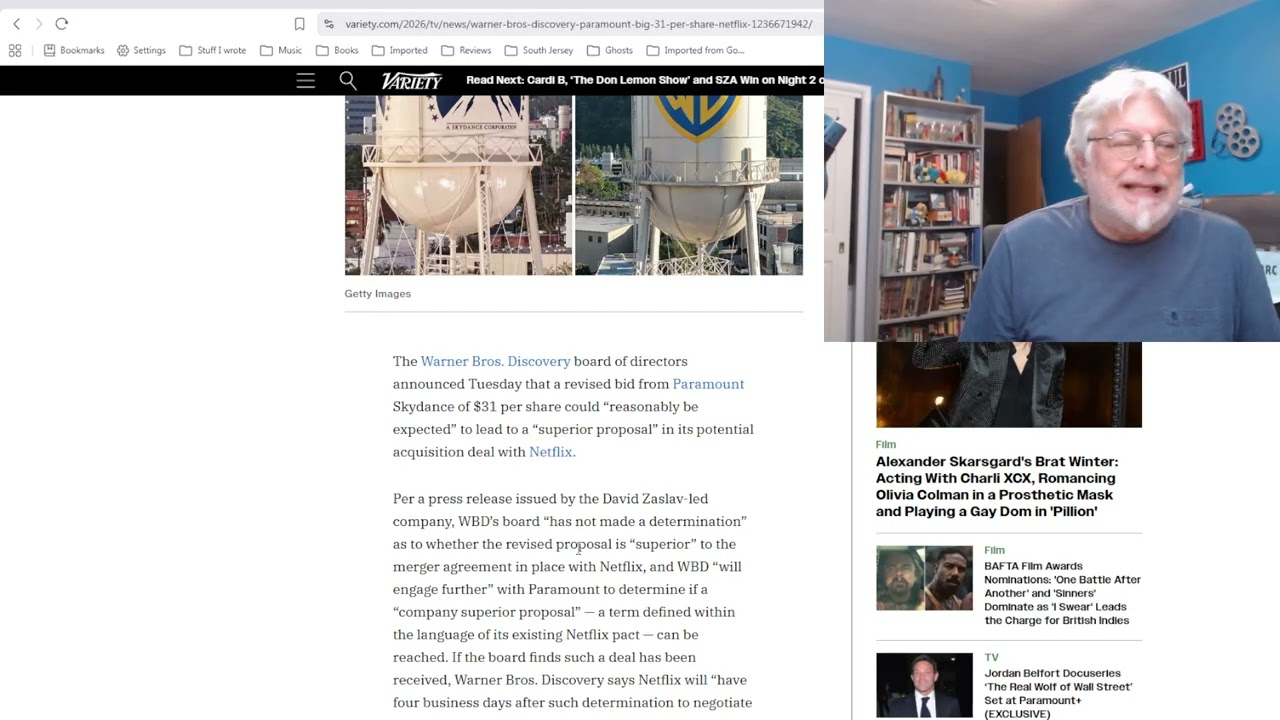This screenshot has width=1280, height=720.
Task: Open the Music bookmark folder
Action: pyautogui.click(x=281, y=50)
